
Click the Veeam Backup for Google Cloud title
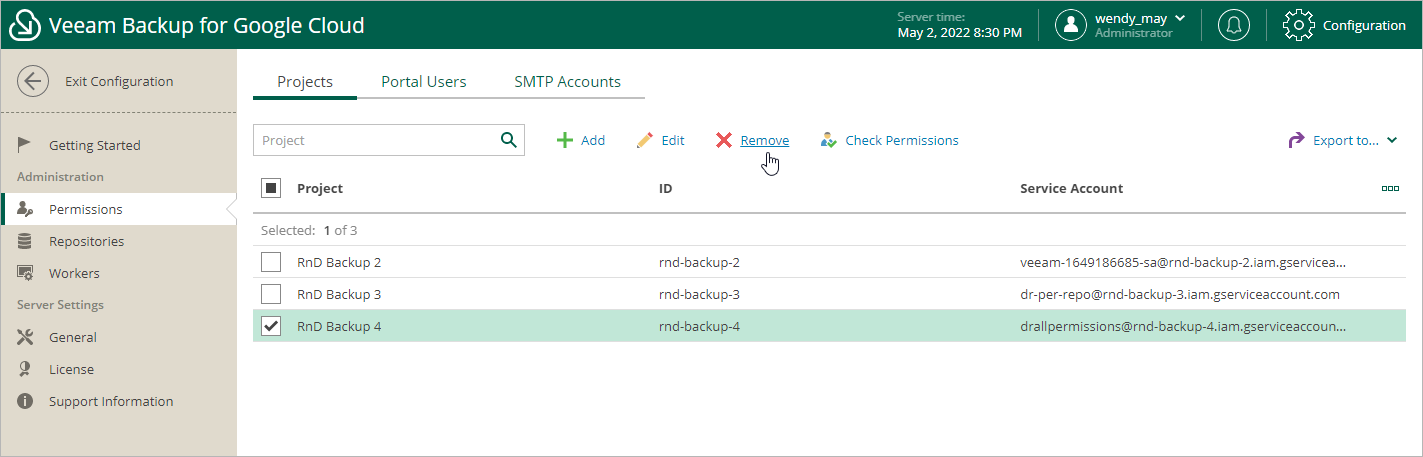(x=207, y=25)
